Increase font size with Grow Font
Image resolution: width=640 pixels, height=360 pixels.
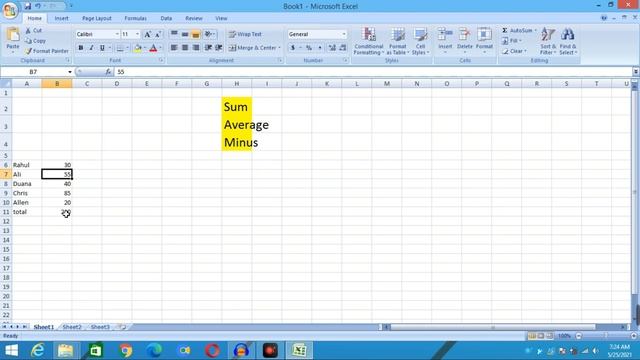pos(148,34)
